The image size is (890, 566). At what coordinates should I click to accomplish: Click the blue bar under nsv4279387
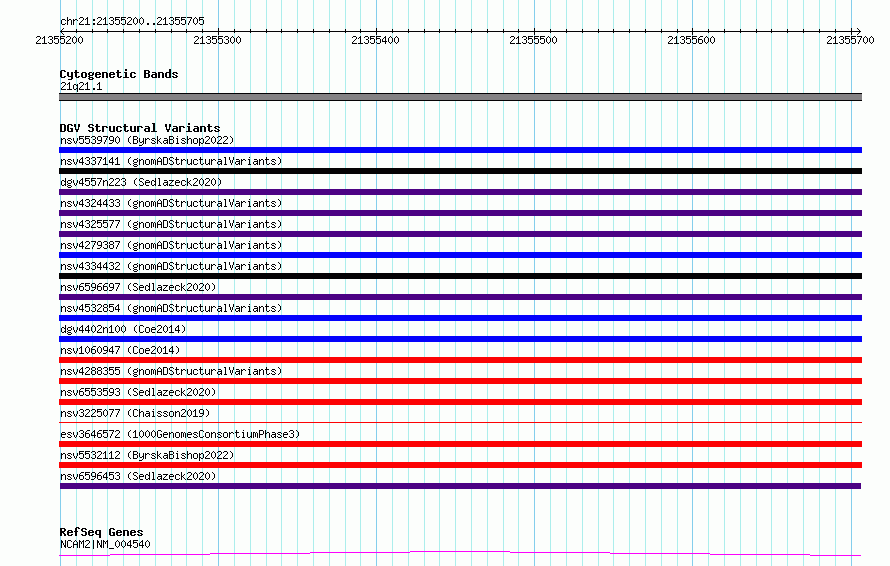(x=460, y=255)
